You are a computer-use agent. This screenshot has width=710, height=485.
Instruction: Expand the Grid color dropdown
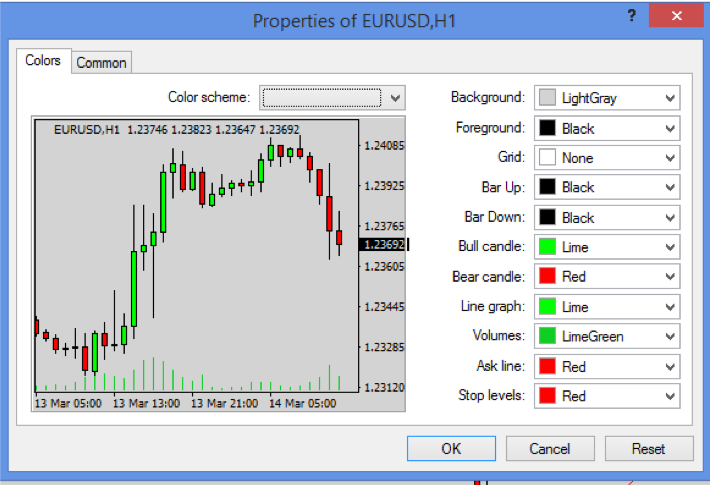[607, 158]
